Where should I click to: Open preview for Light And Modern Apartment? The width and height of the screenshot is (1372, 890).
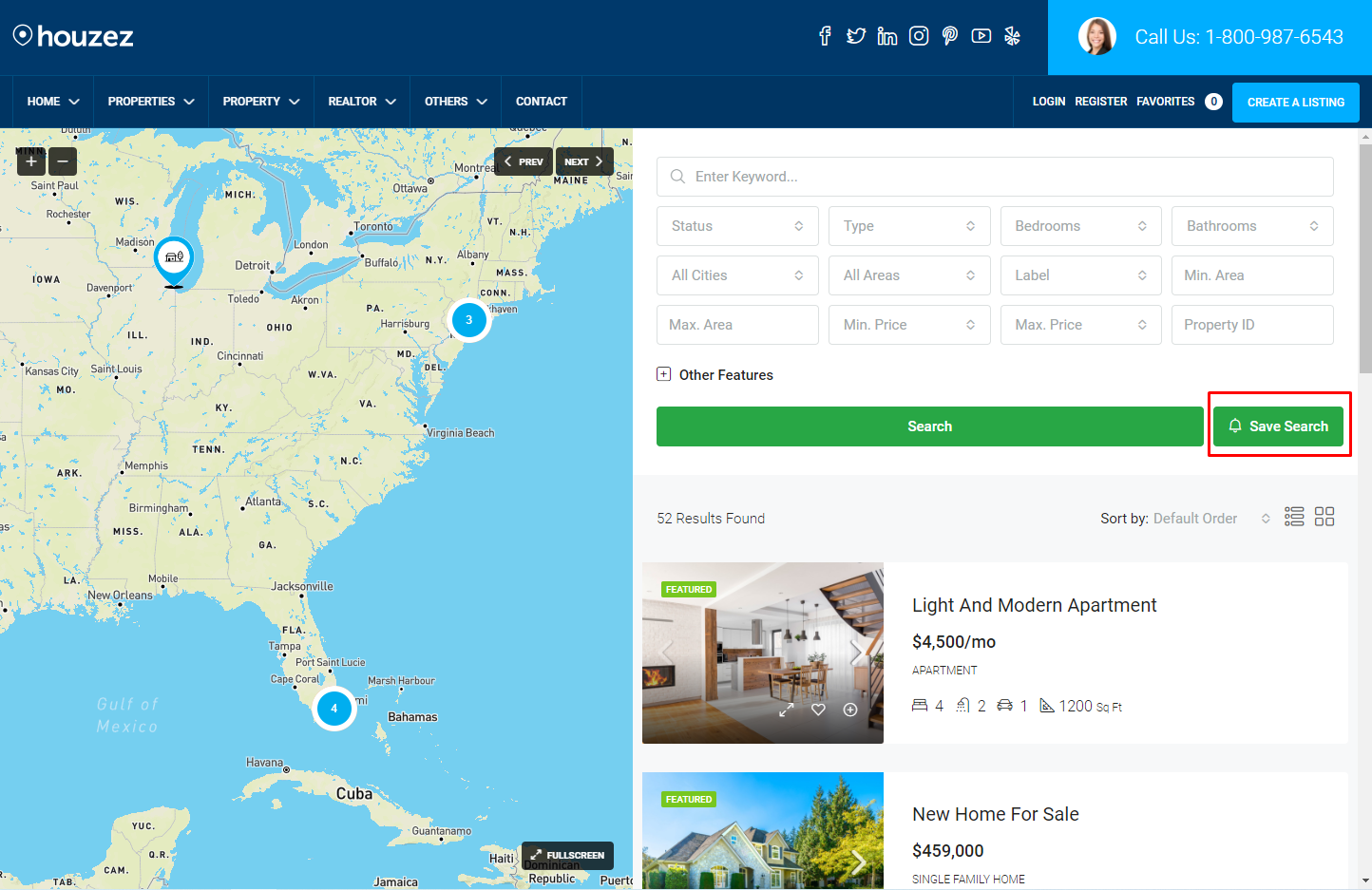(787, 710)
